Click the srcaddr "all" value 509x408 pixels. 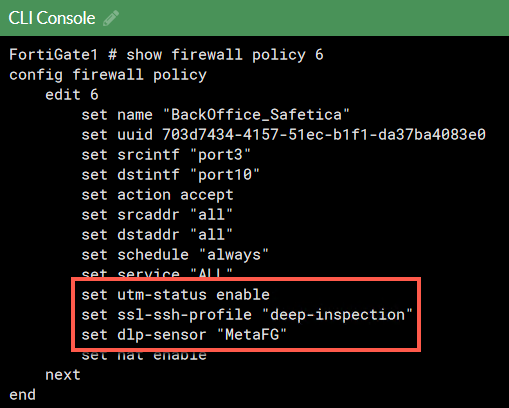[x=211, y=215]
